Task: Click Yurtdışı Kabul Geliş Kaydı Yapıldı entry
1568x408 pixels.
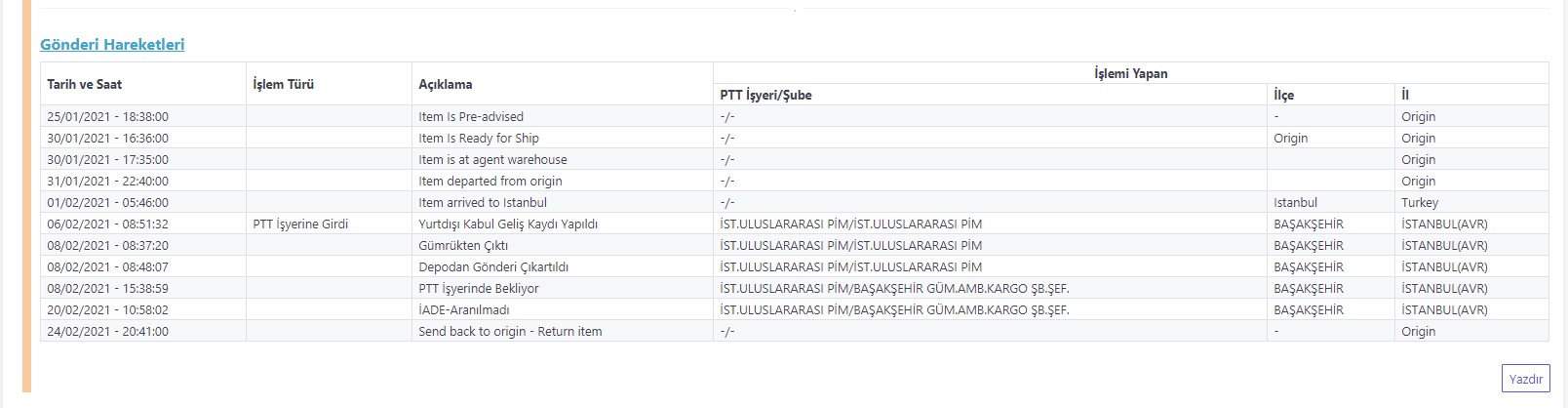Action: pyautogui.click(x=508, y=224)
